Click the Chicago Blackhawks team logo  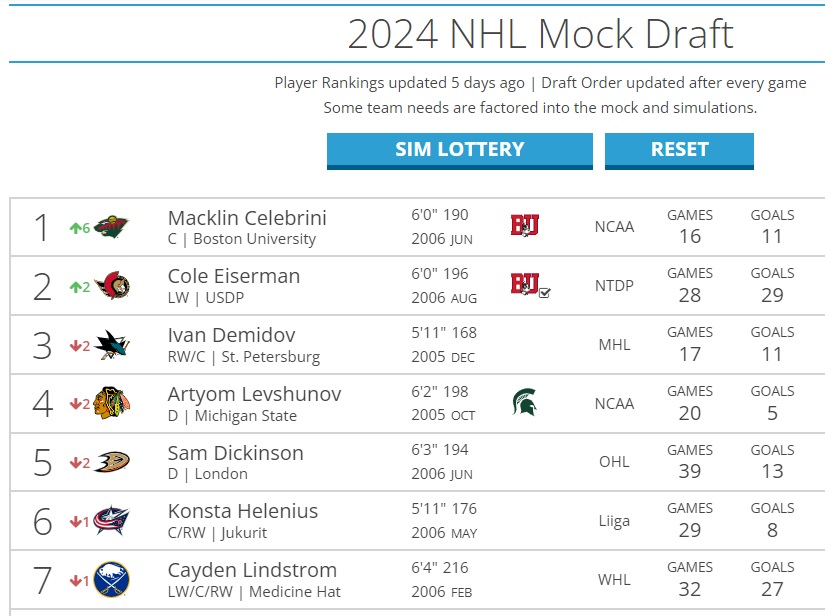[112, 403]
